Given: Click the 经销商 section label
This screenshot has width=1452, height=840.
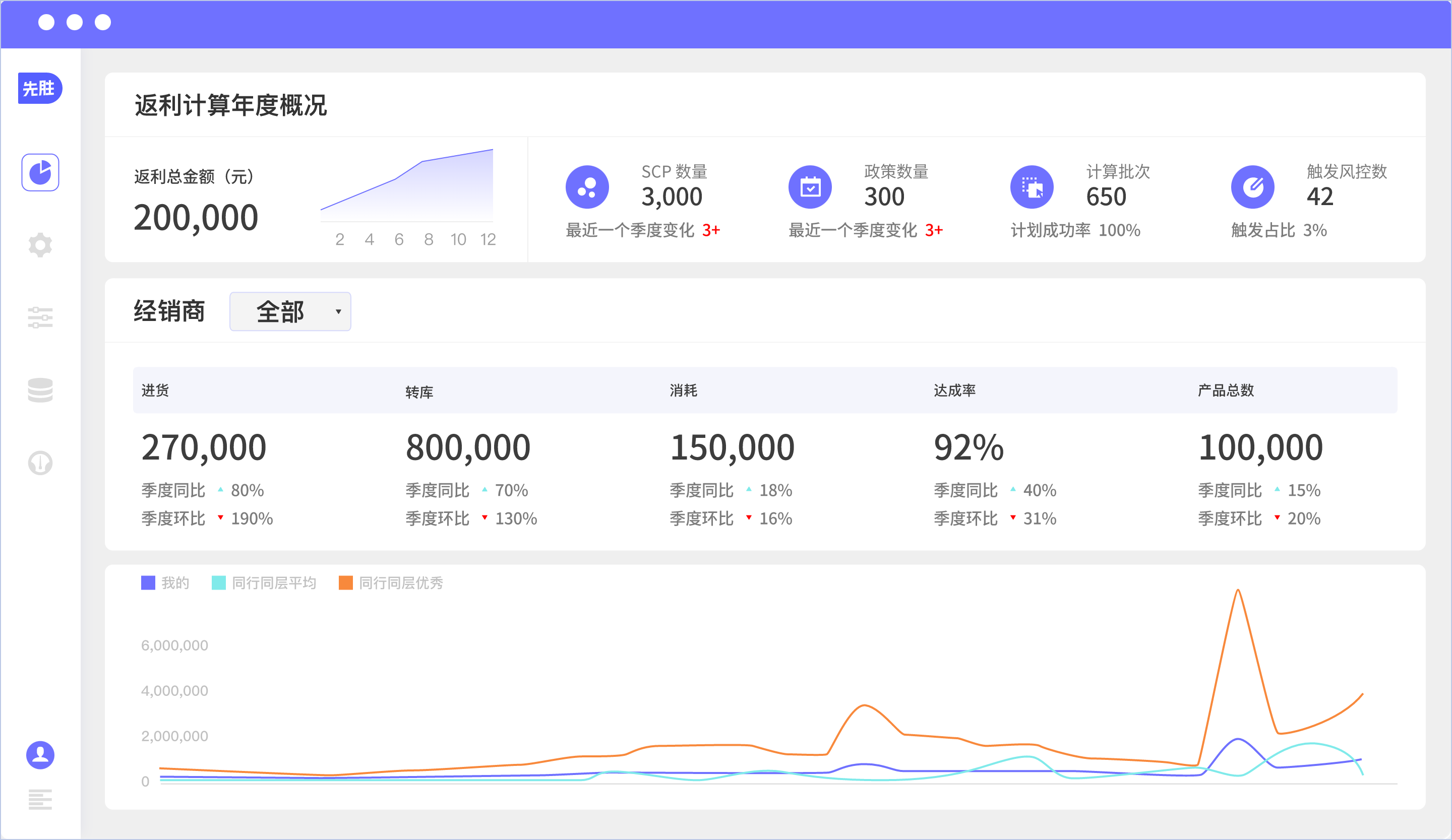Looking at the screenshot, I should [x=169, y=311].
